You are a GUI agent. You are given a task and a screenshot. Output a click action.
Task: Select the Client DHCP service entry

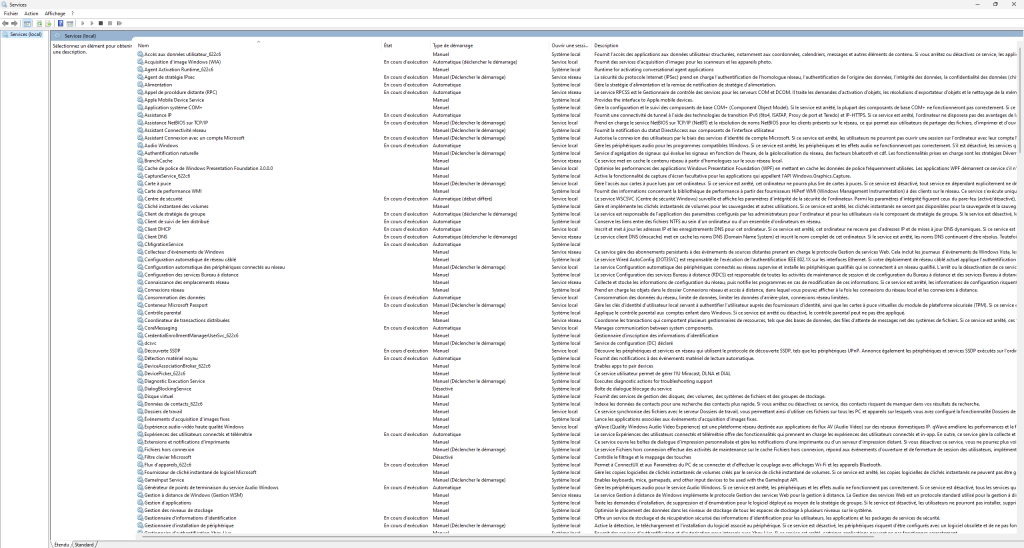point(158,229)
